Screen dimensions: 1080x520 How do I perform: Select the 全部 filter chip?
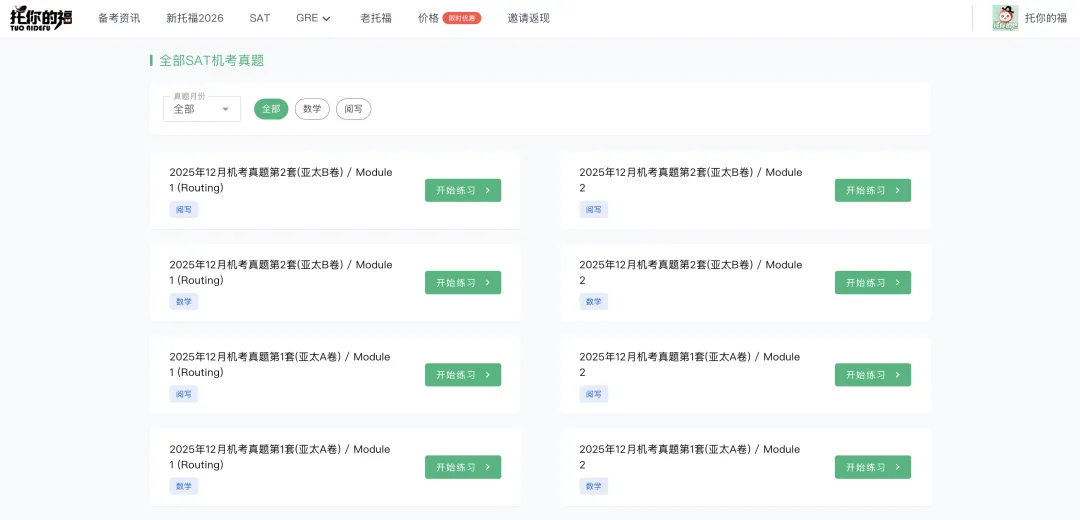pos(271,109)
